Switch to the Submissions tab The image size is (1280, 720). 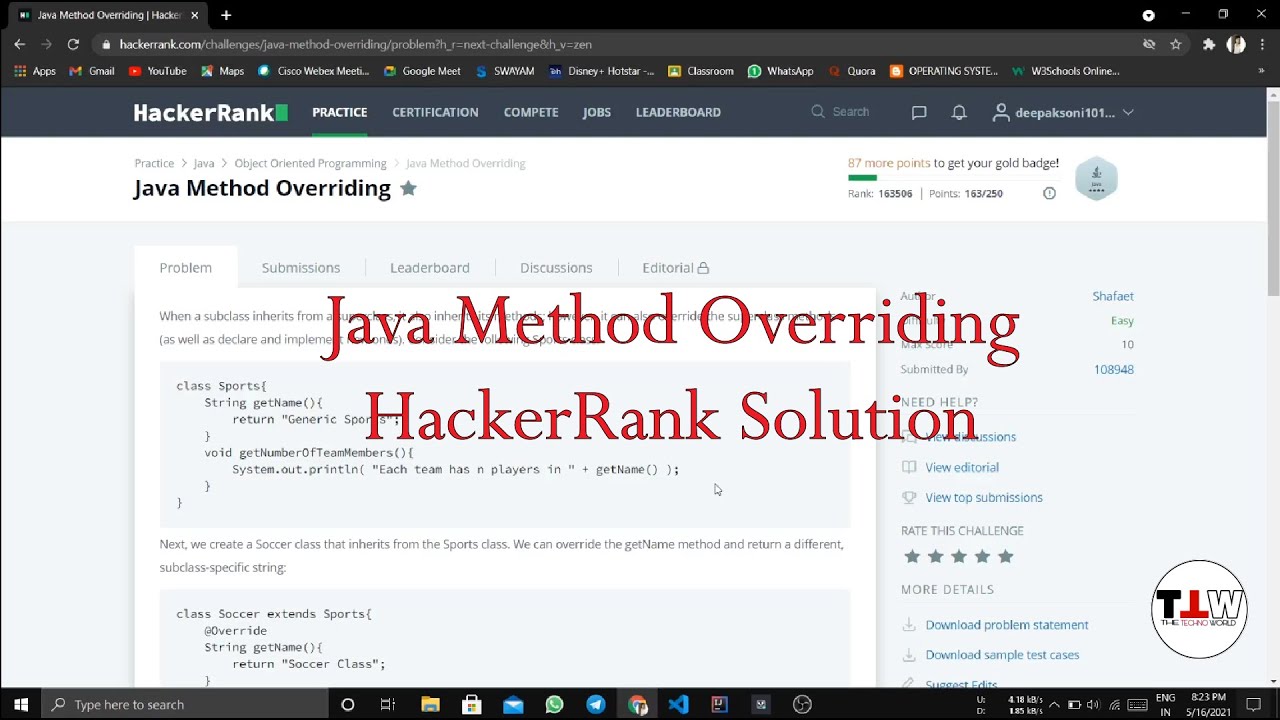[301, 268]
